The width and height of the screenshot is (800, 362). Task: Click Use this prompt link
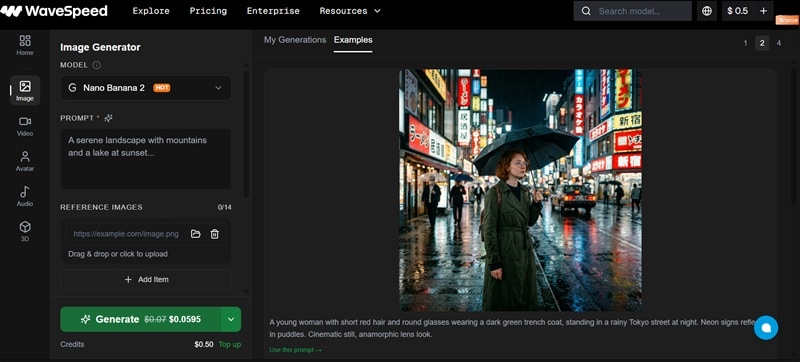296,350
